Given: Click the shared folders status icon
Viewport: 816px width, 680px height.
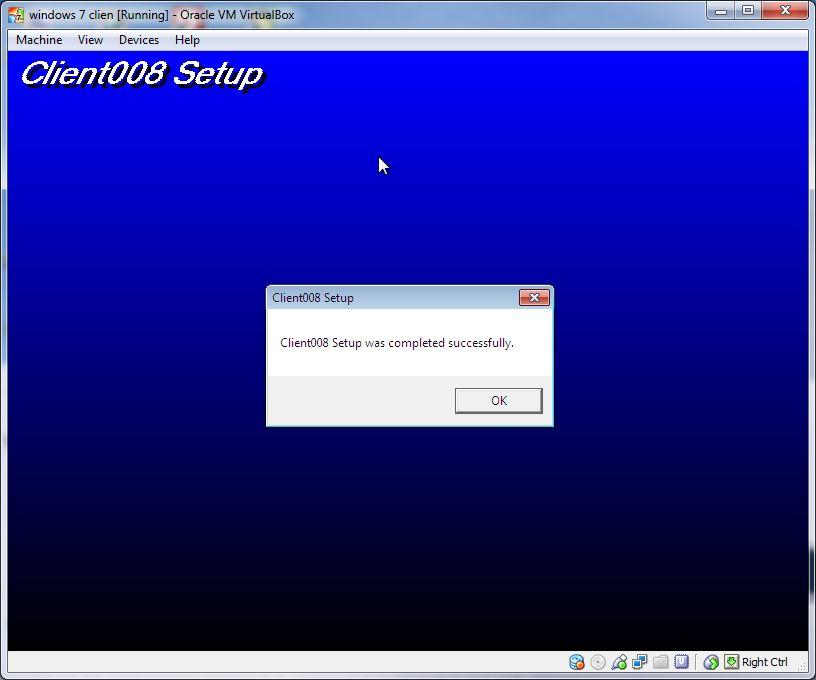Looking at the screenshot, I should [660, 662].
